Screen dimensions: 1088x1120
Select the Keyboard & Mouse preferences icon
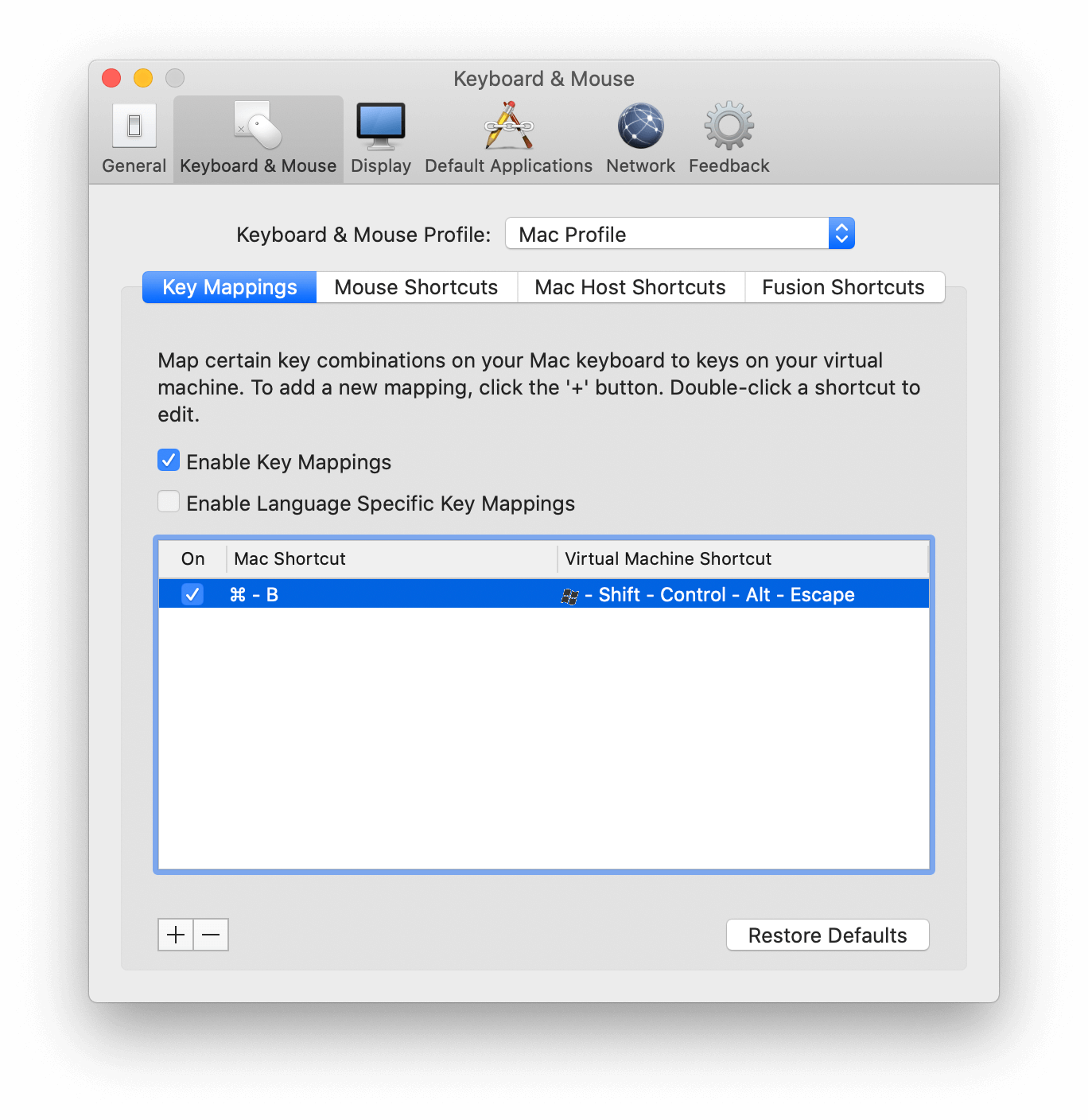[x=257, y=137]
